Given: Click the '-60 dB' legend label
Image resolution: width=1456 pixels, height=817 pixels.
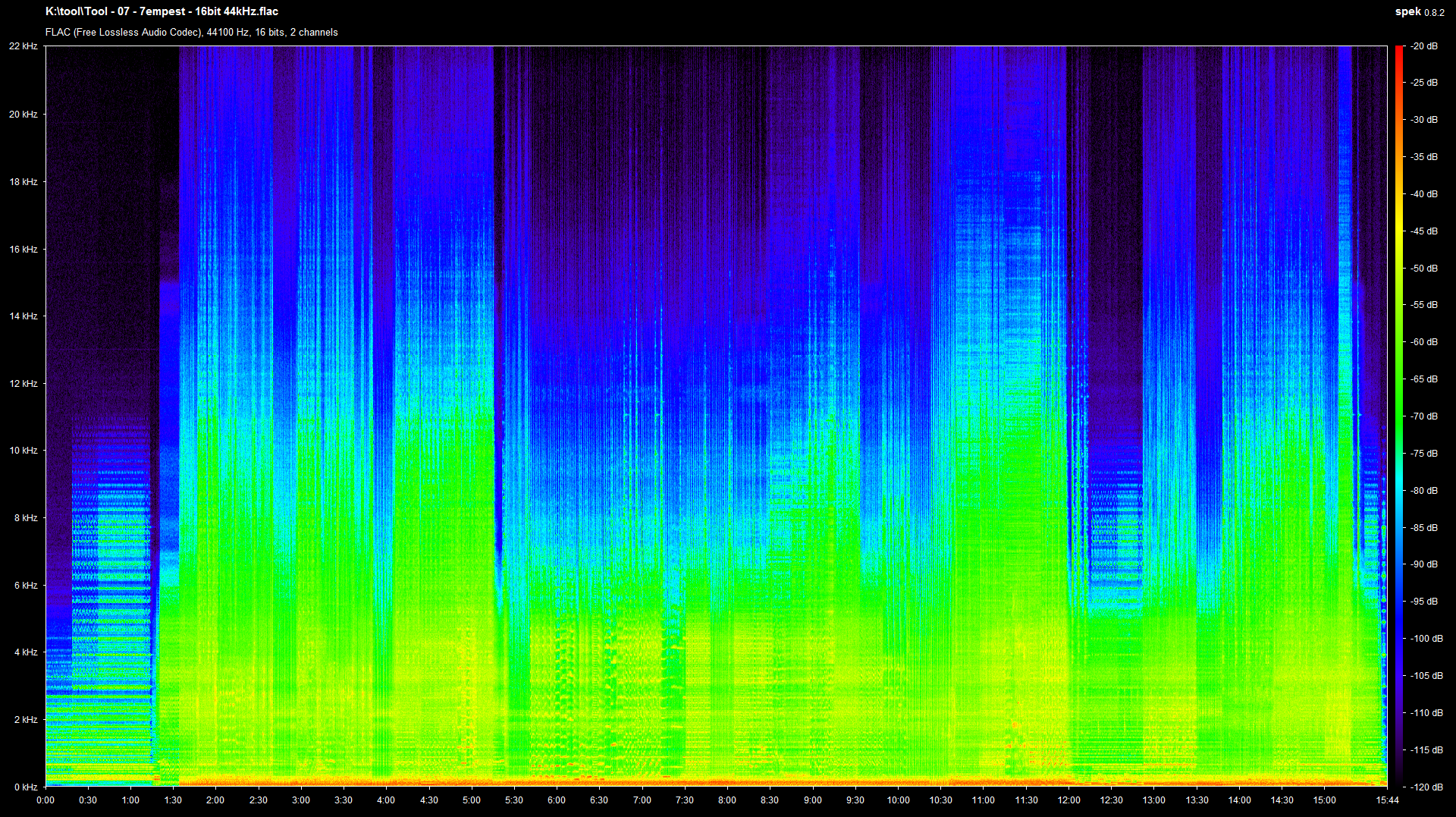Looking at the screenshot, I should [x=1423, y=342].
